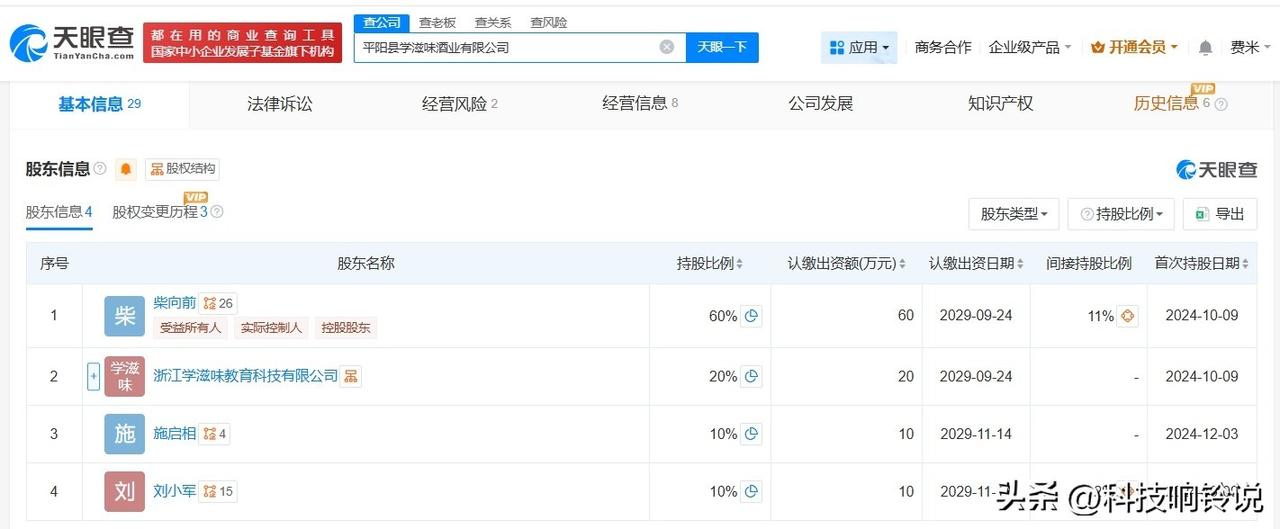Click the orange alert bell beside 股东信息

(x=126, y=169)
